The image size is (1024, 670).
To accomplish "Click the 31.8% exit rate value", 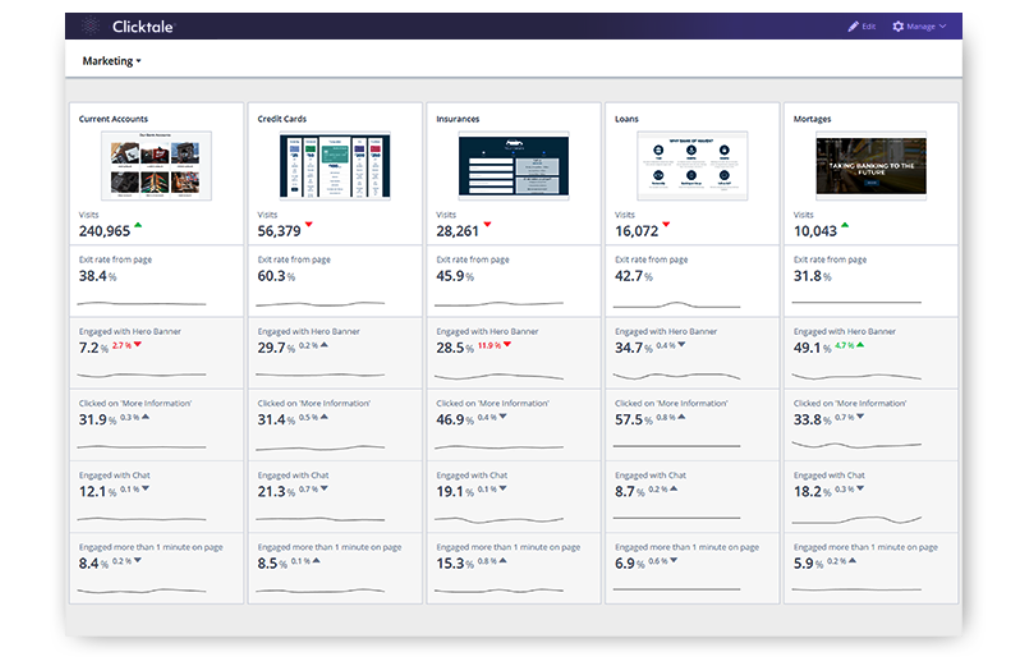I will (x=812, y=276).
